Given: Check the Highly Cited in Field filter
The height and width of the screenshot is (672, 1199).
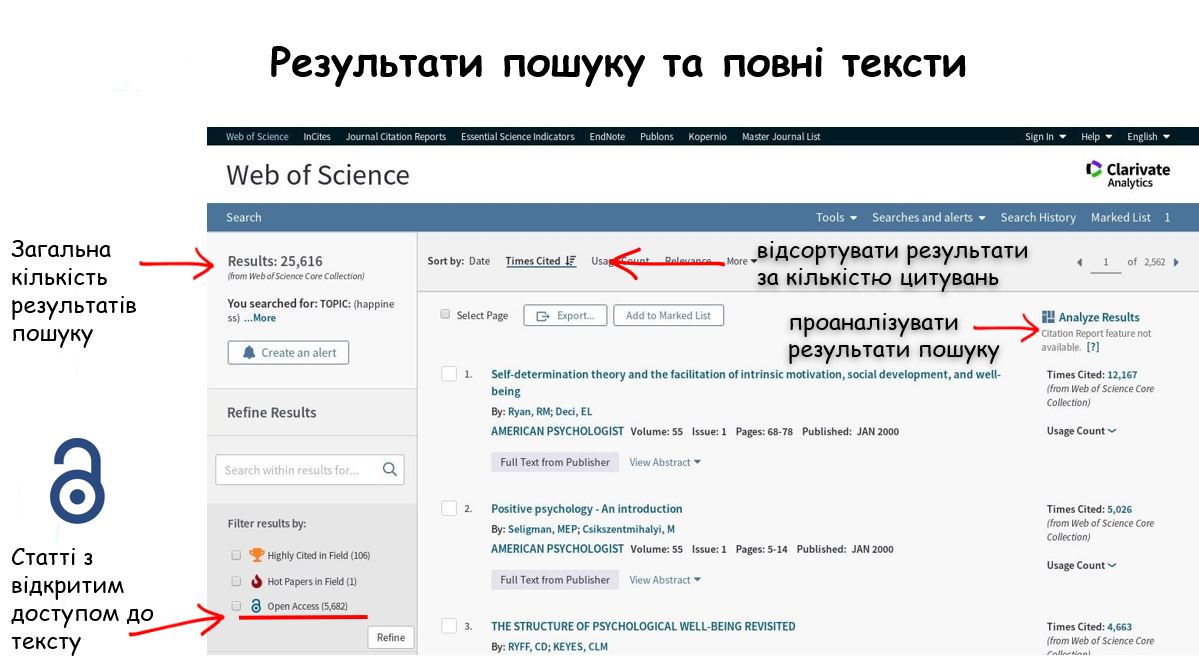Looking at the screenshot, I should click(236, 555).
